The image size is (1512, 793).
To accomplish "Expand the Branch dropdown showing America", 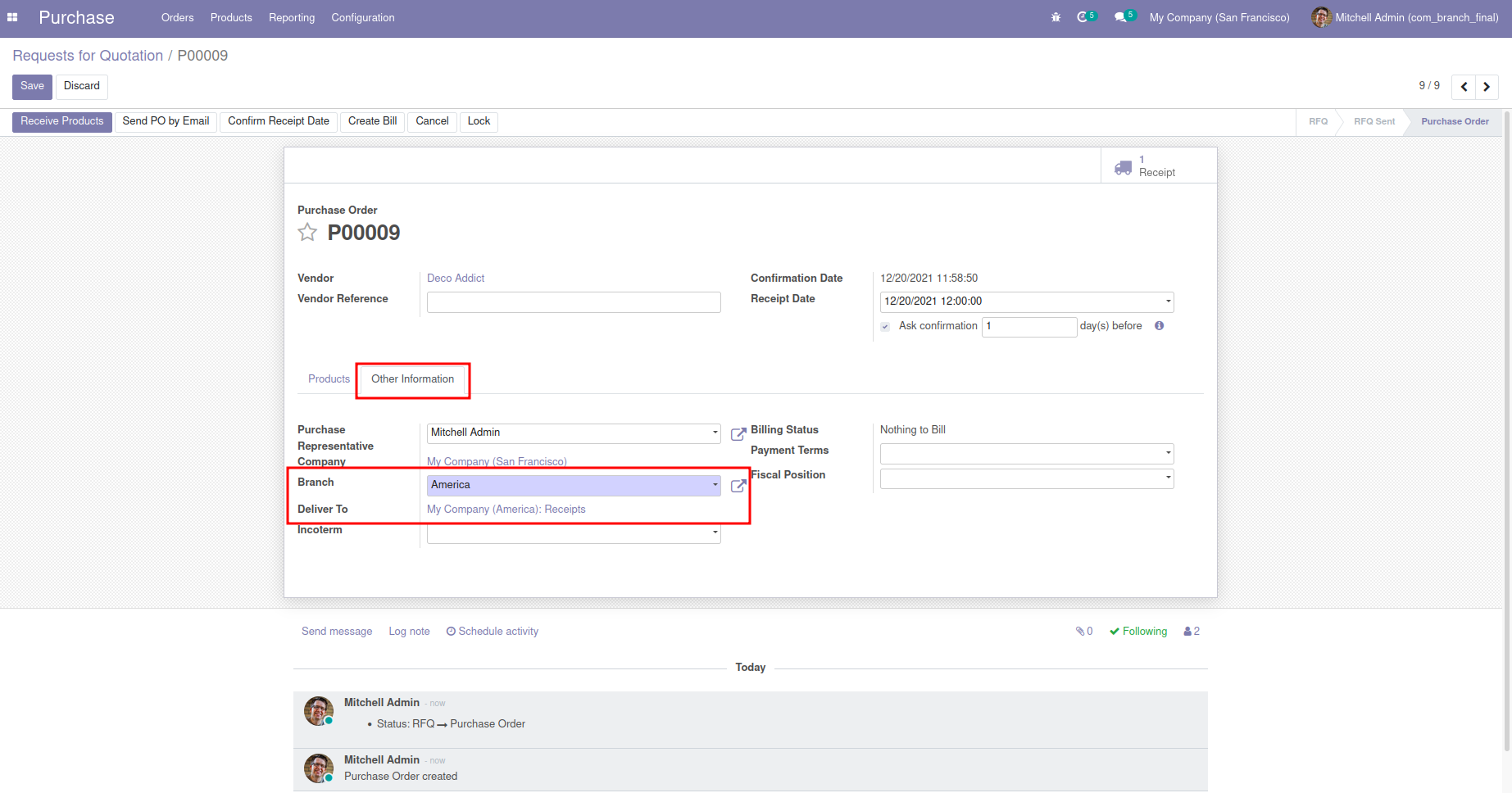I will pos(715,485).
